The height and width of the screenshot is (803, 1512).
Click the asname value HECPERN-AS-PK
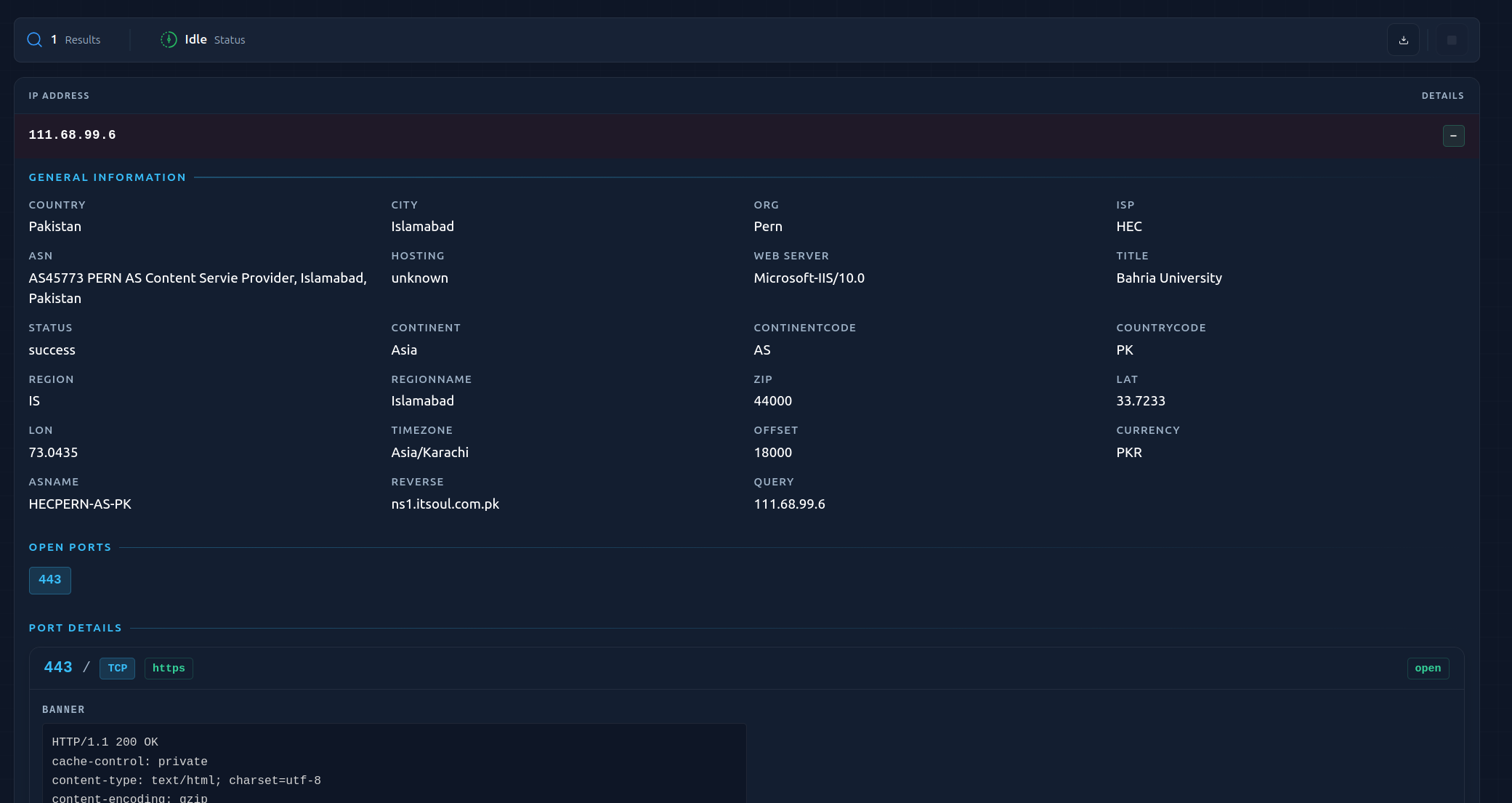click(80, 504)
